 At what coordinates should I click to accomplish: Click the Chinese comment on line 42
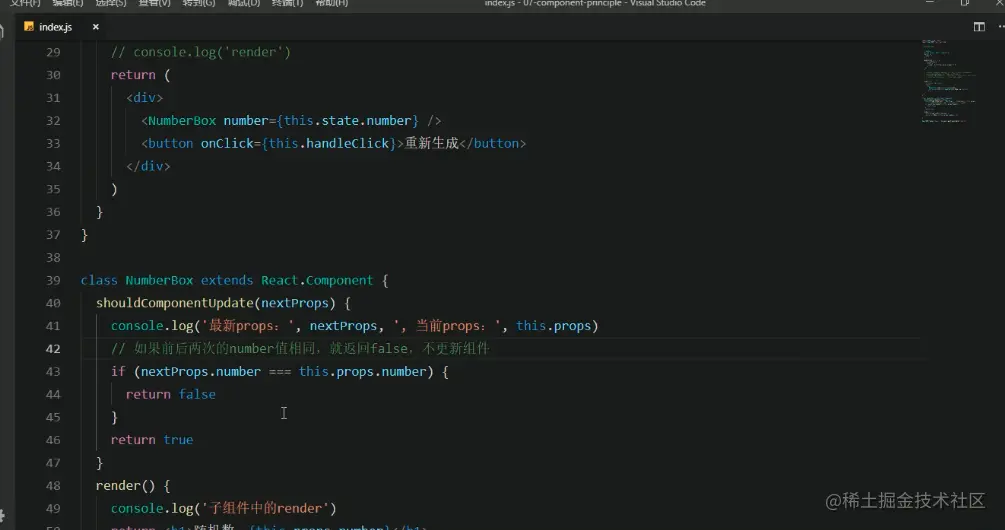point(300,349)
